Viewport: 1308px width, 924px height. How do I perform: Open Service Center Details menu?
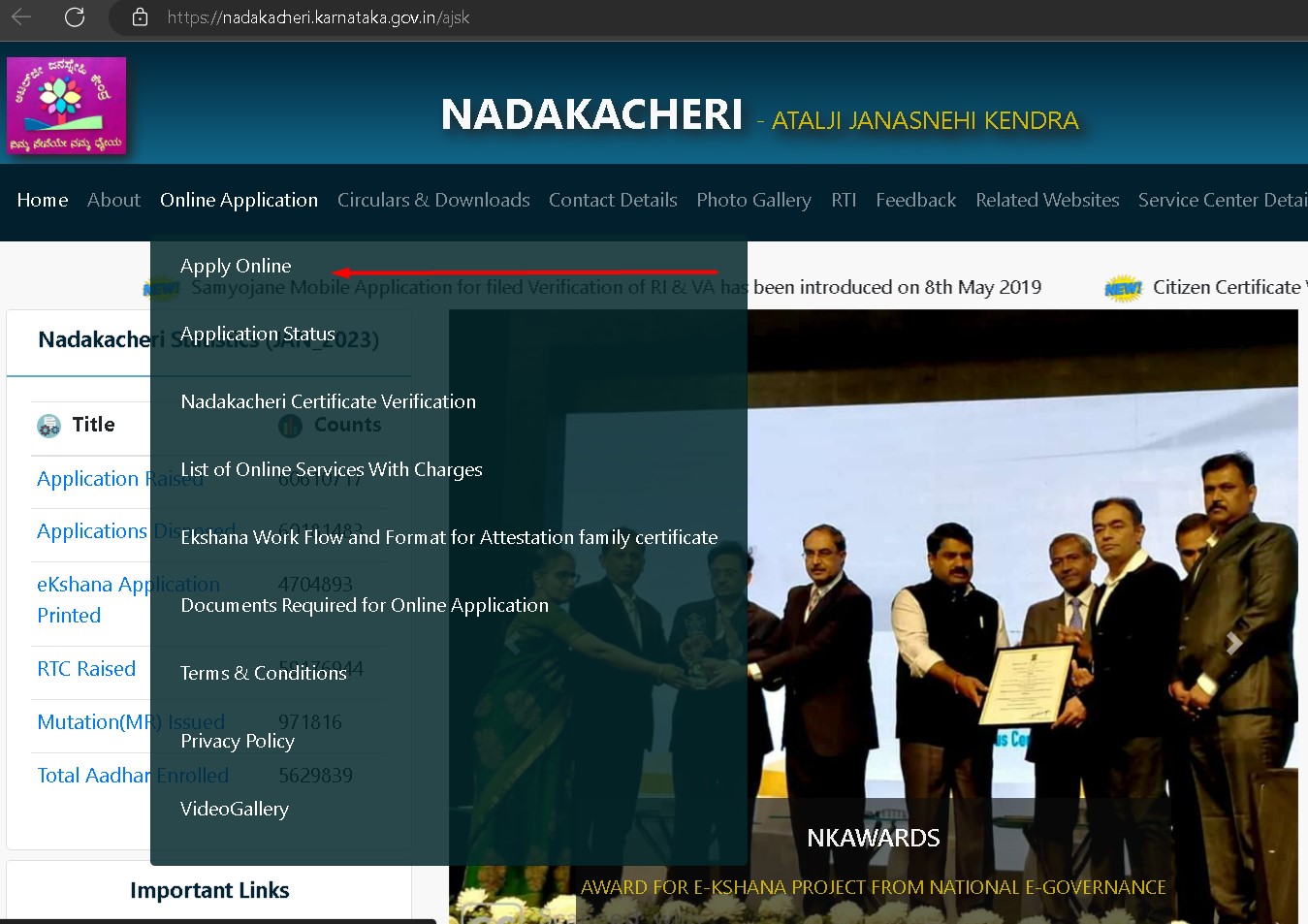(x=1223, y=200)
